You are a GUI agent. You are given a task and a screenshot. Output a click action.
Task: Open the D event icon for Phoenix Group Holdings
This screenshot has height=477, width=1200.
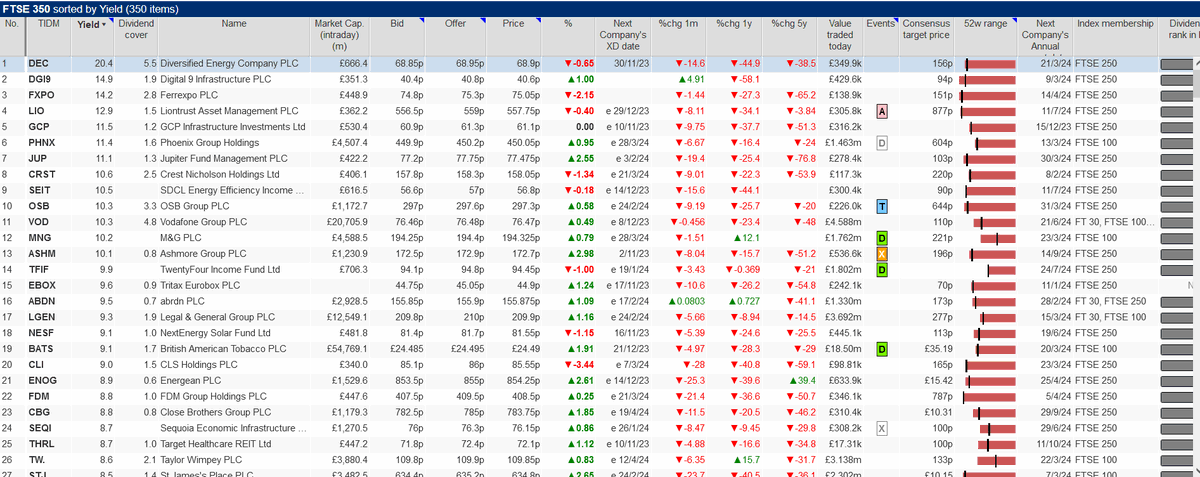click(x=882, y=142)
